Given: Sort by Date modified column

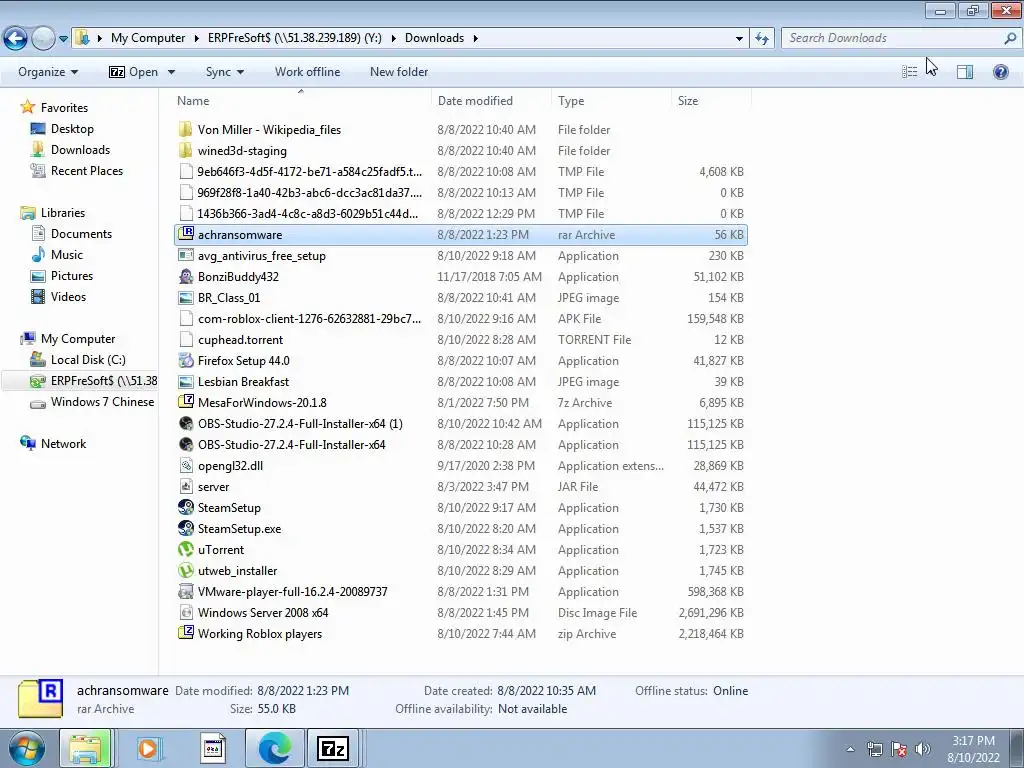Looking at the screenshot, I should point(475,101).
